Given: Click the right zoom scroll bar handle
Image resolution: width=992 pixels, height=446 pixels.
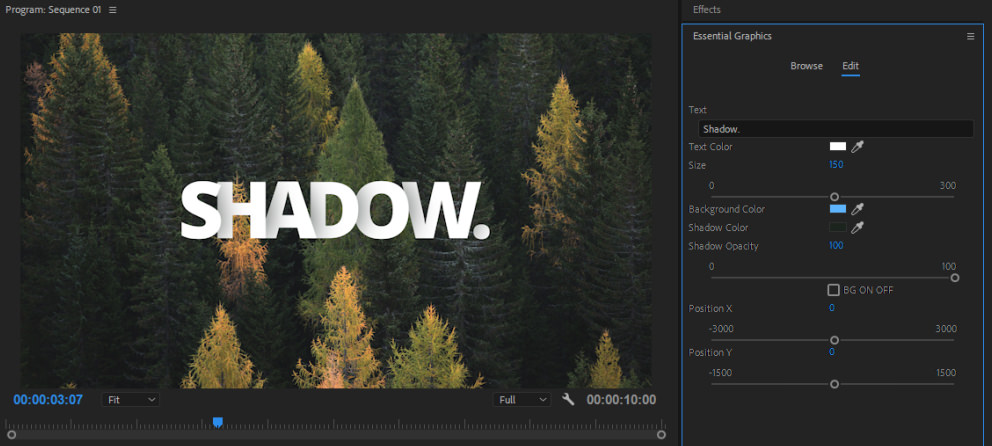Looking at the screenshot, I should point(661,435).
